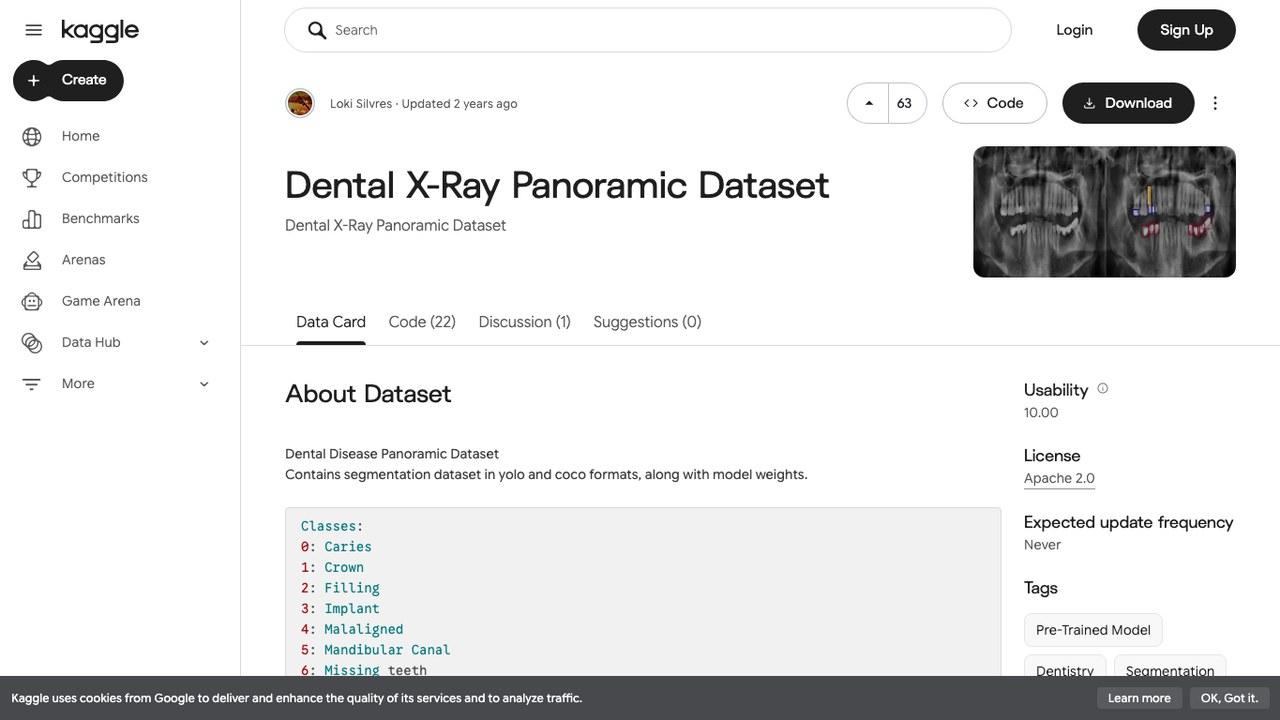
Task: Click the upvote count 63
Action: 905,103
